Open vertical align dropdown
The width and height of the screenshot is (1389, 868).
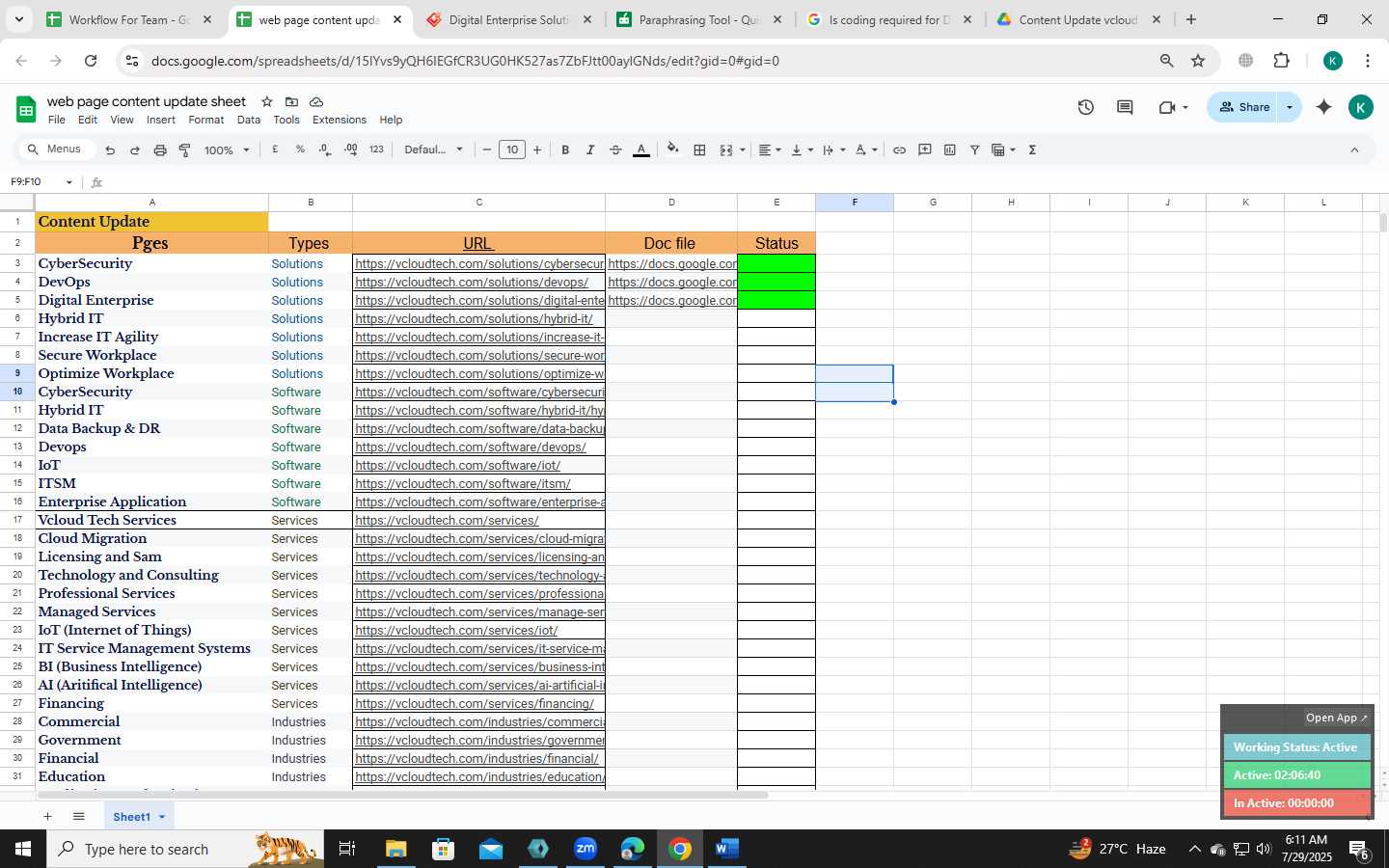point(803,149)
